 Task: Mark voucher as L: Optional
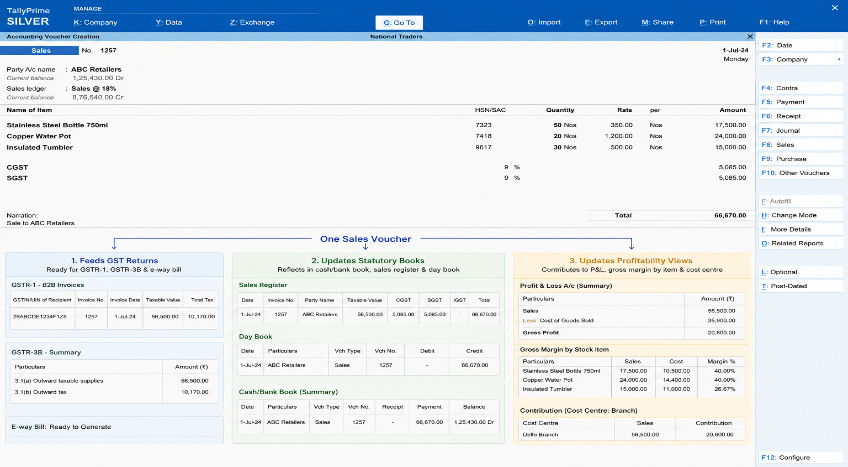[x=799, y=272]
